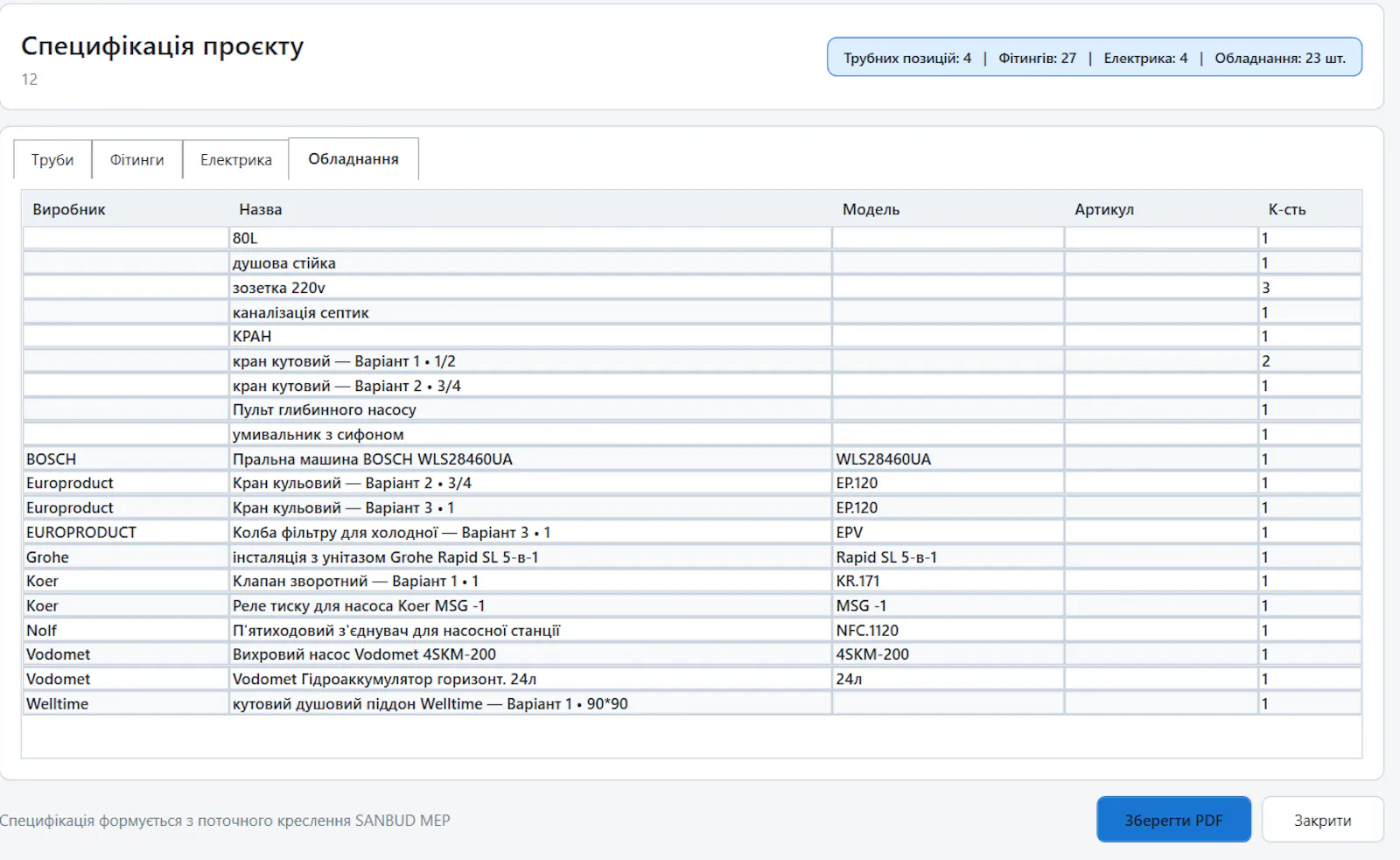1400x860 pixels.
Task: Click the КРАН name cell
Action: click(x=530, y=336)
